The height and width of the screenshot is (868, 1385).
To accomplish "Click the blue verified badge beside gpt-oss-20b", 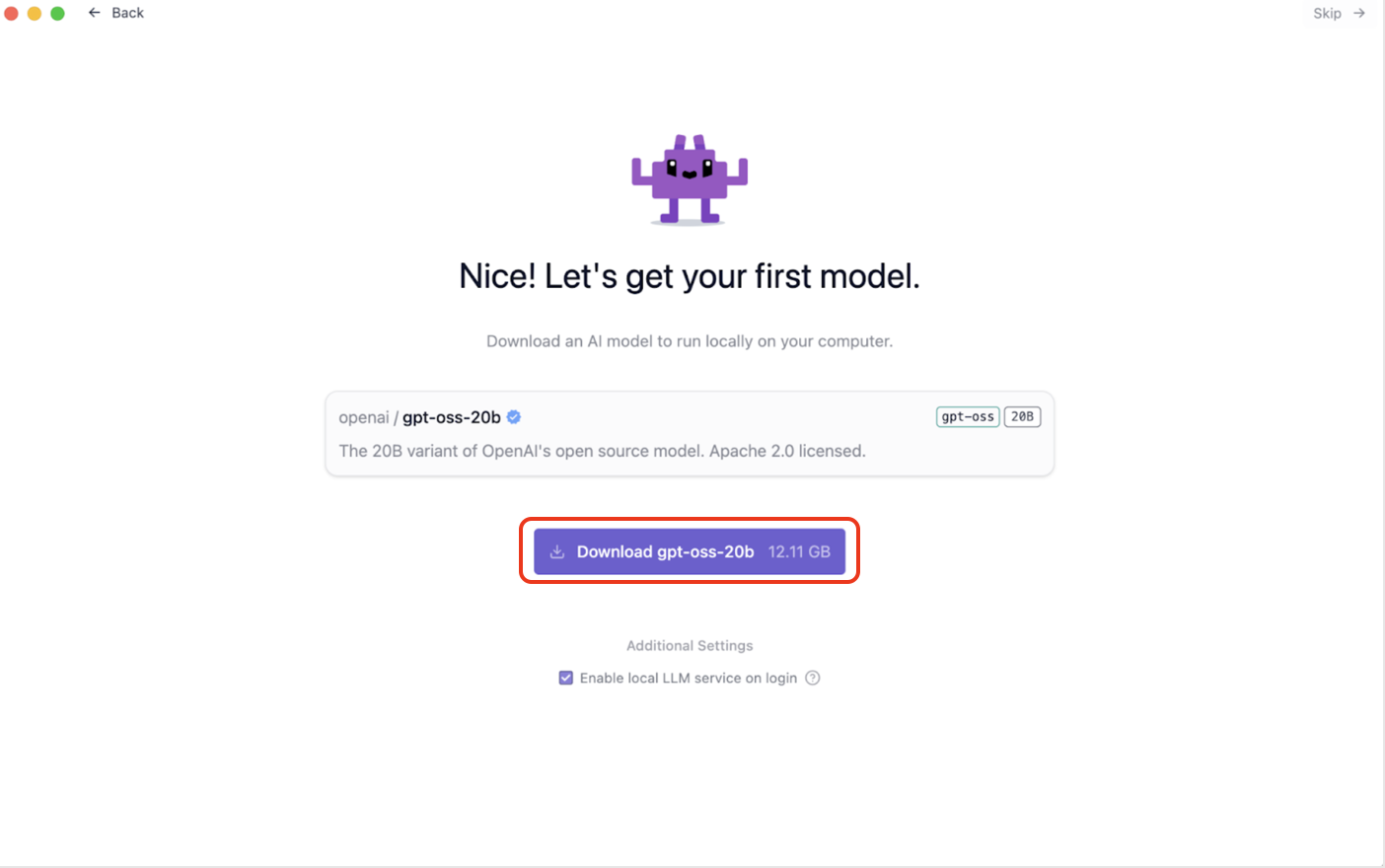I will [x=514, y=417].
